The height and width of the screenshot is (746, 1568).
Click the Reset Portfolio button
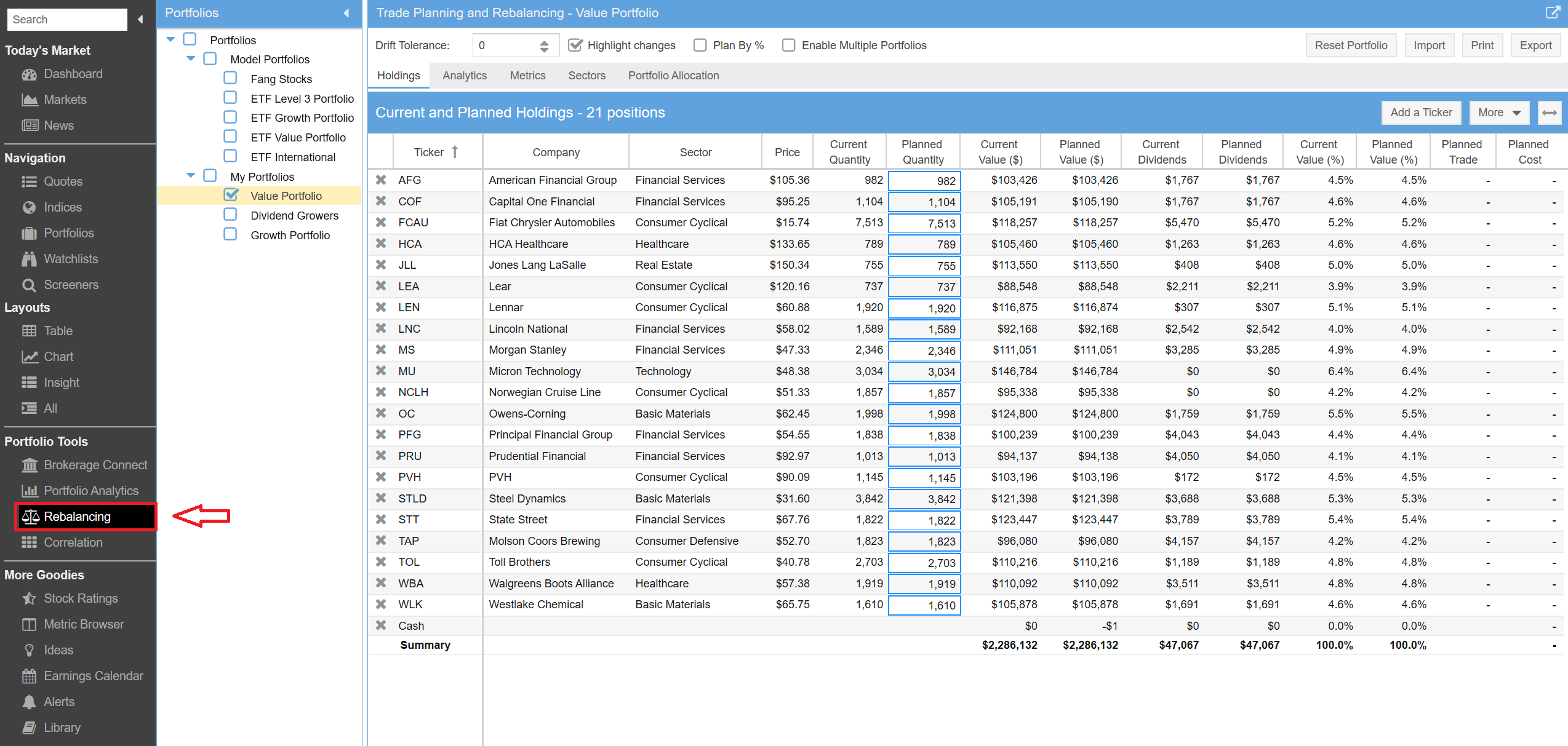coord(1351,46)
